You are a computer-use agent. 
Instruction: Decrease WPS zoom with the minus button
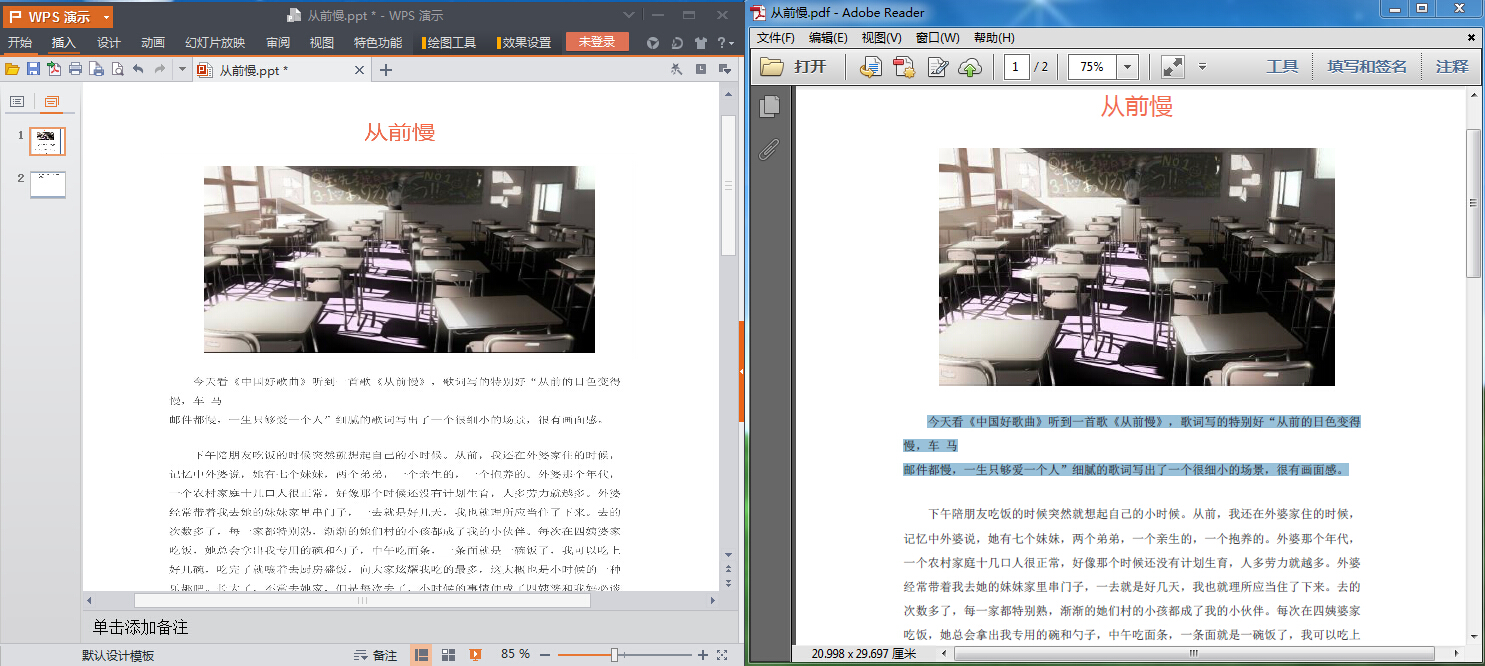[x=545, y=655]
